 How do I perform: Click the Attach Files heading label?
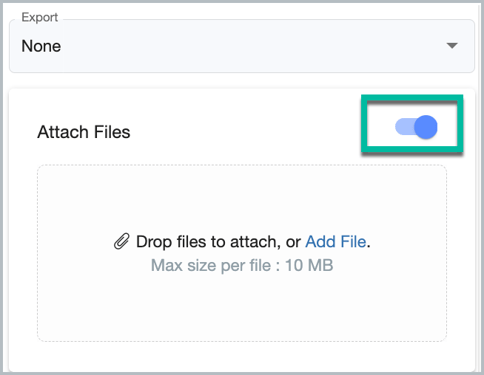tap(84, 132)
